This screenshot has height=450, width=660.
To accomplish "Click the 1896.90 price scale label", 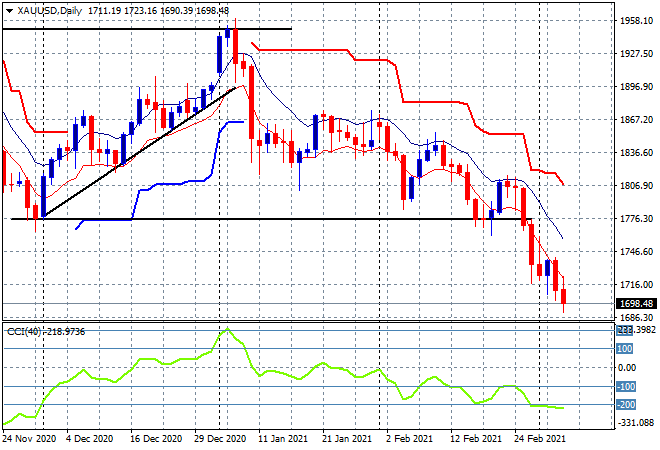I will (x=636, y=87).
